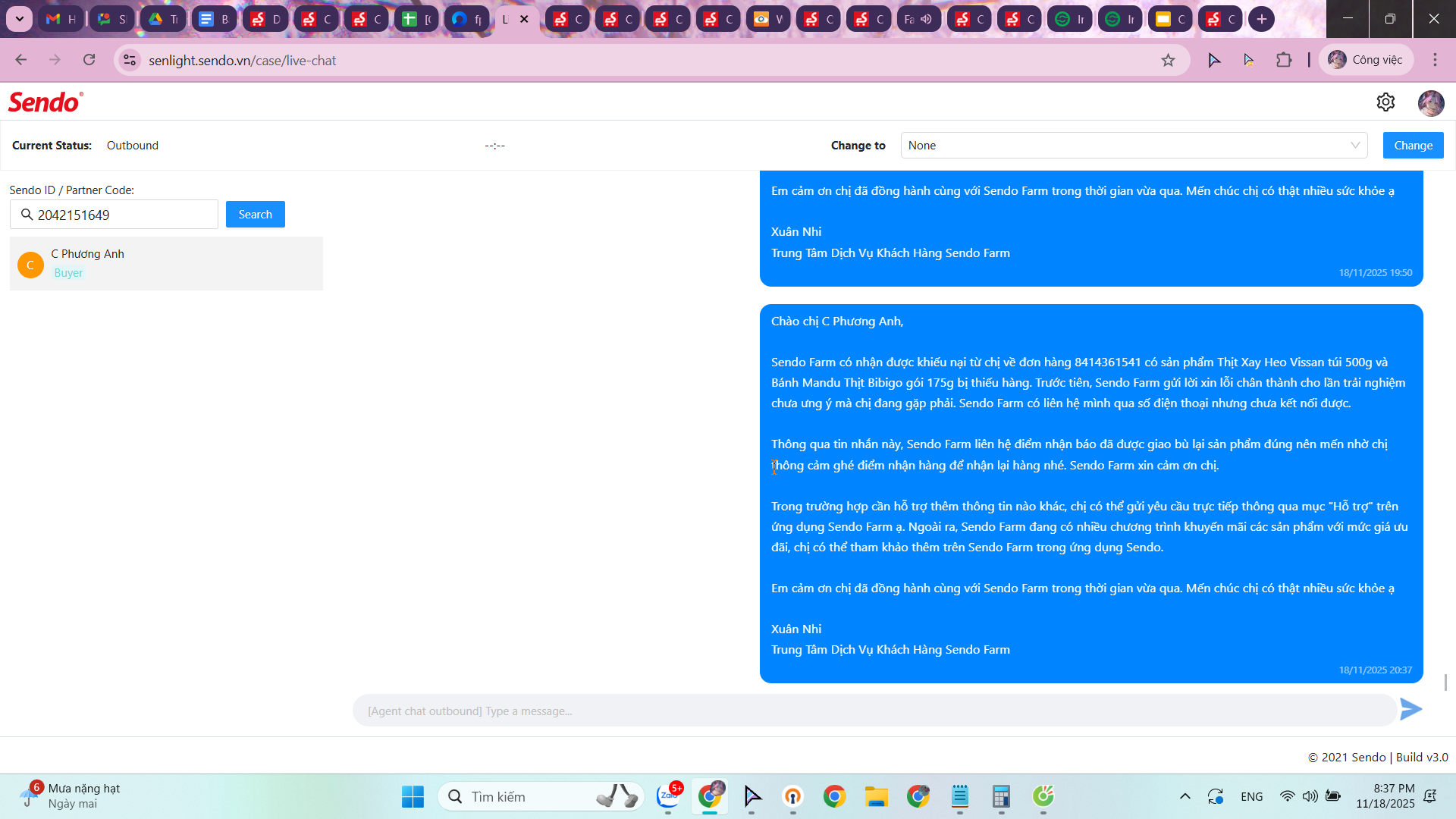Open the settings gear icon
1456x819 pixels.
(1385, 102)
